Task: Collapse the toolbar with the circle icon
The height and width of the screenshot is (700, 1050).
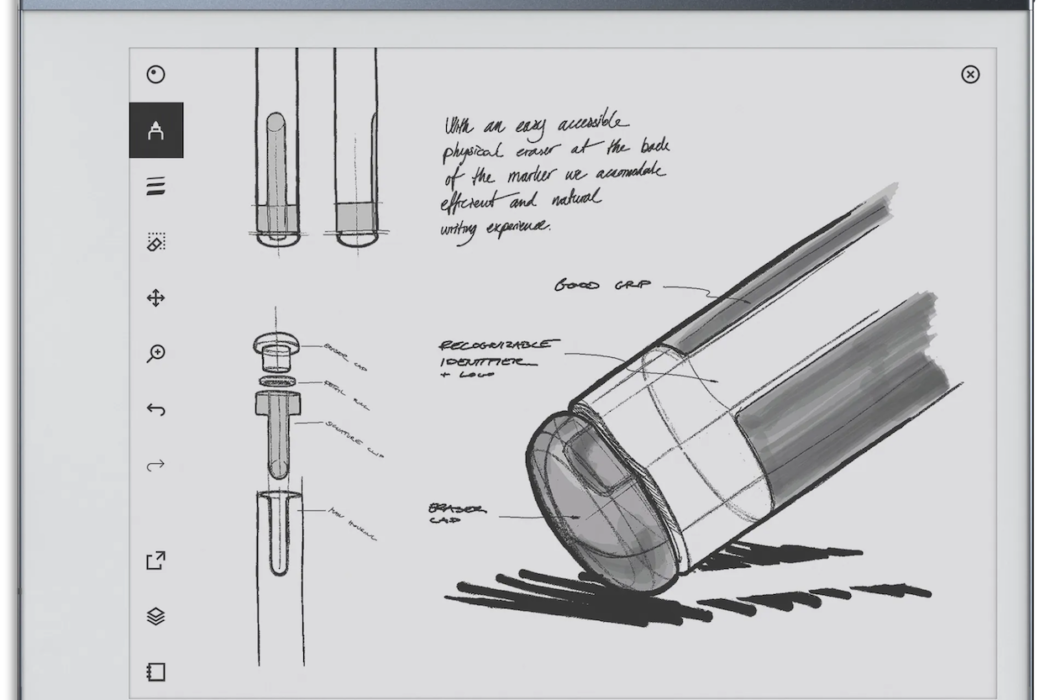Action: pos(155,75)
